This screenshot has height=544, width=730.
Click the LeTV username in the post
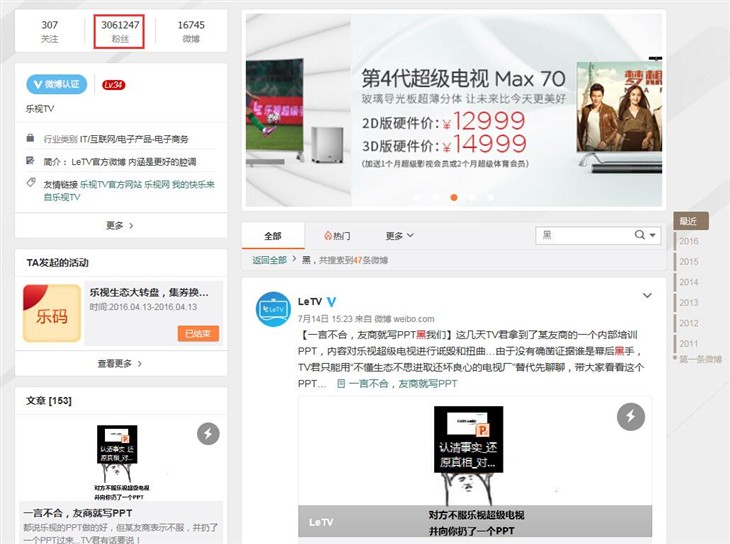tap(310, 302)
